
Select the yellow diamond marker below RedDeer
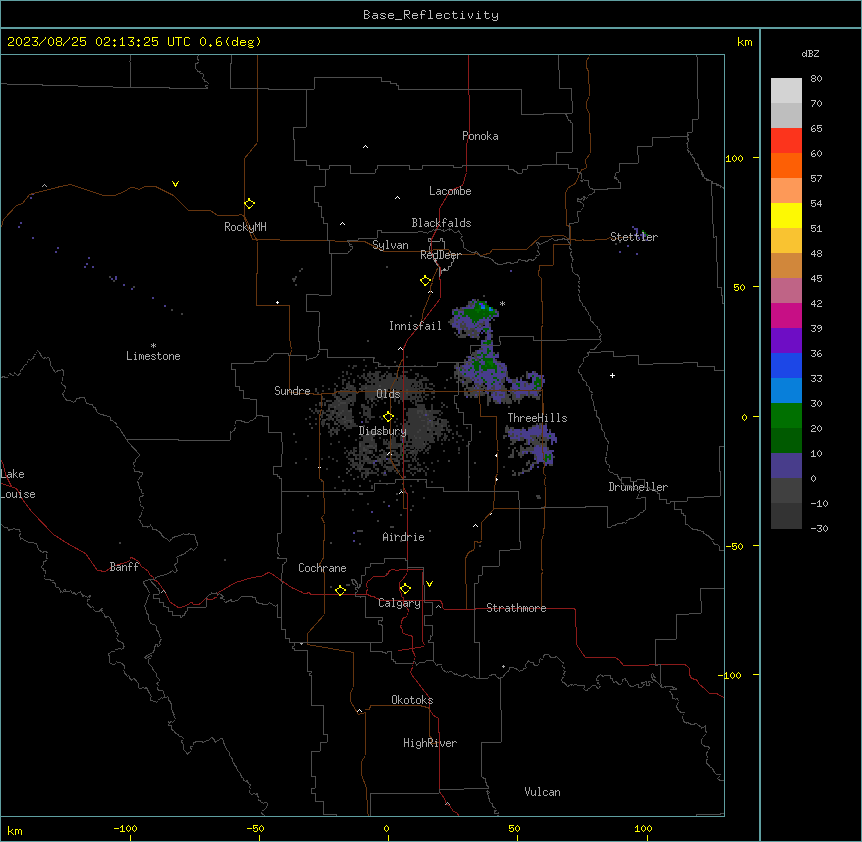425,281
